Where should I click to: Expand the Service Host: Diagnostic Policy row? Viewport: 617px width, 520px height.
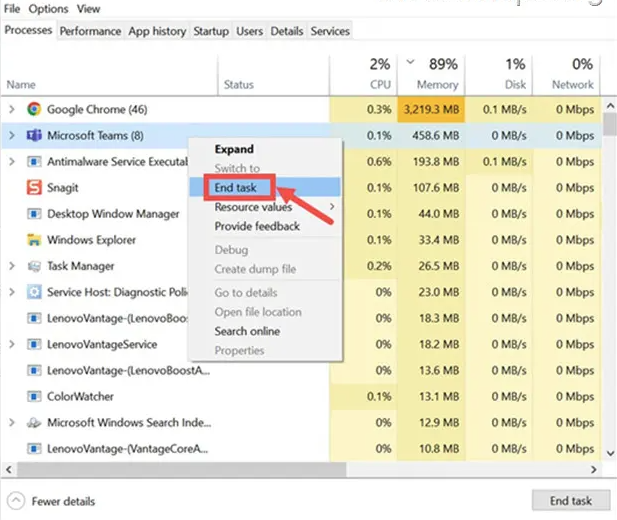click(12, 292)
